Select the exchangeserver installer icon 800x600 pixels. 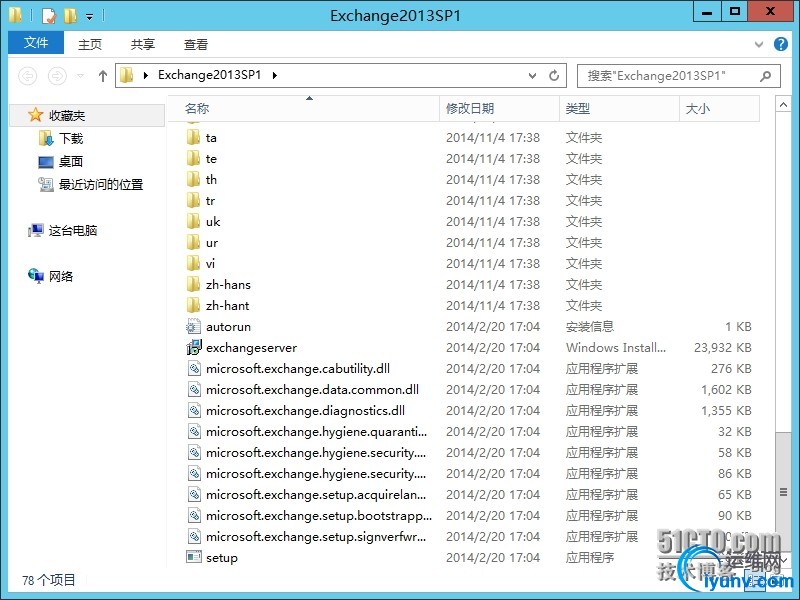(x=194, y=347)
